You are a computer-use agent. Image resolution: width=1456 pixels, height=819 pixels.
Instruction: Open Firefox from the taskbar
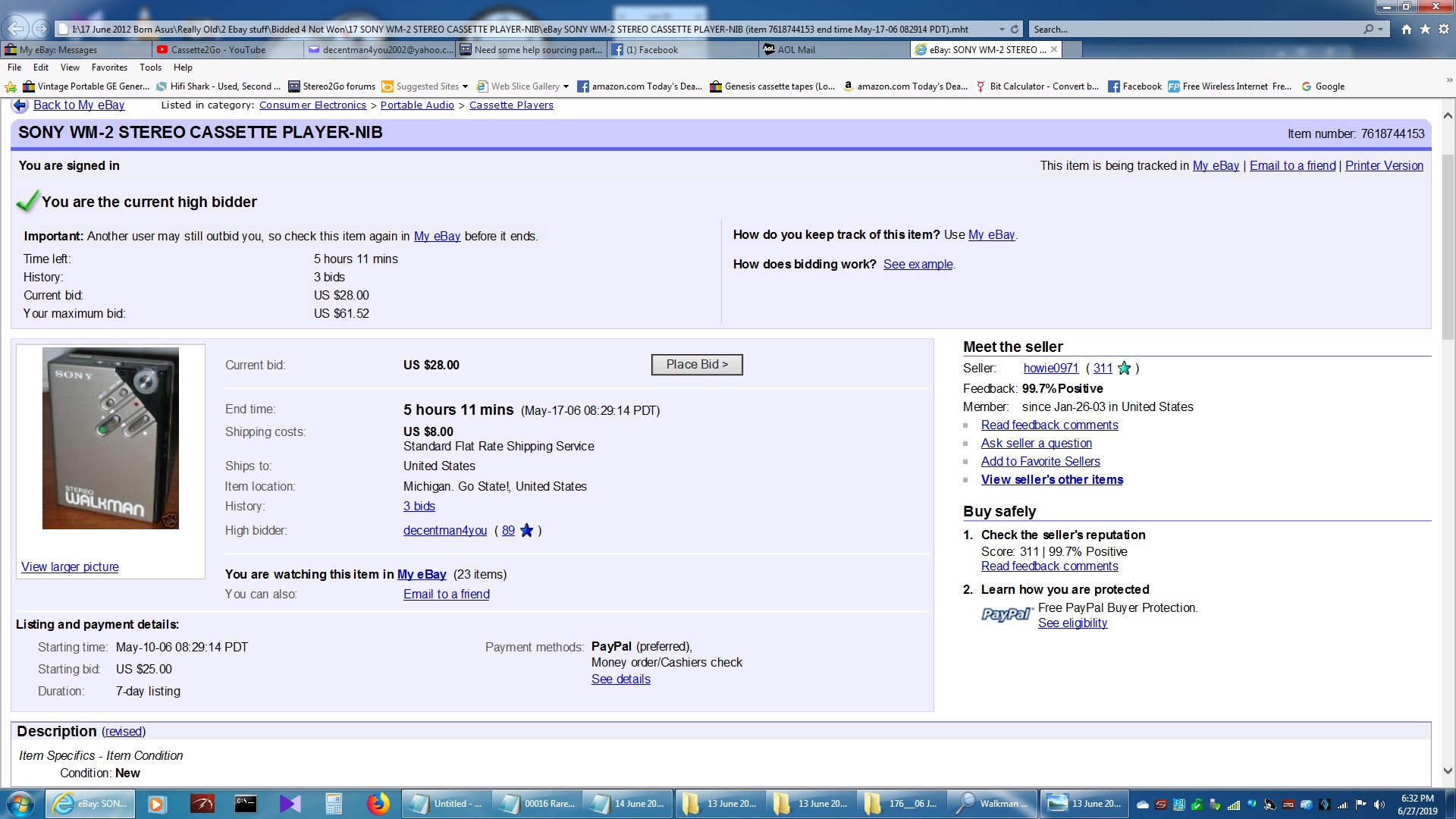click(378, 803)
